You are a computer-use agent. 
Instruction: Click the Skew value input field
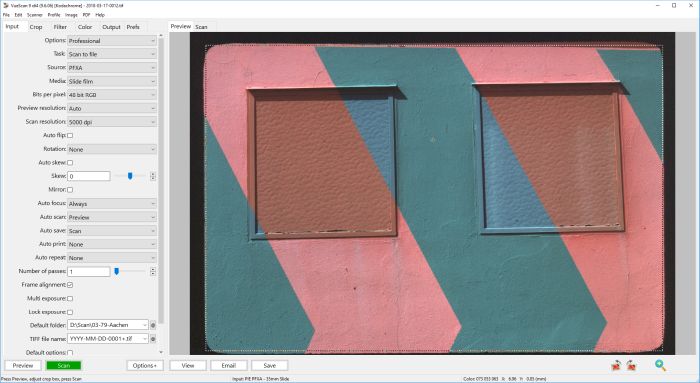click(x=89, y=176)
